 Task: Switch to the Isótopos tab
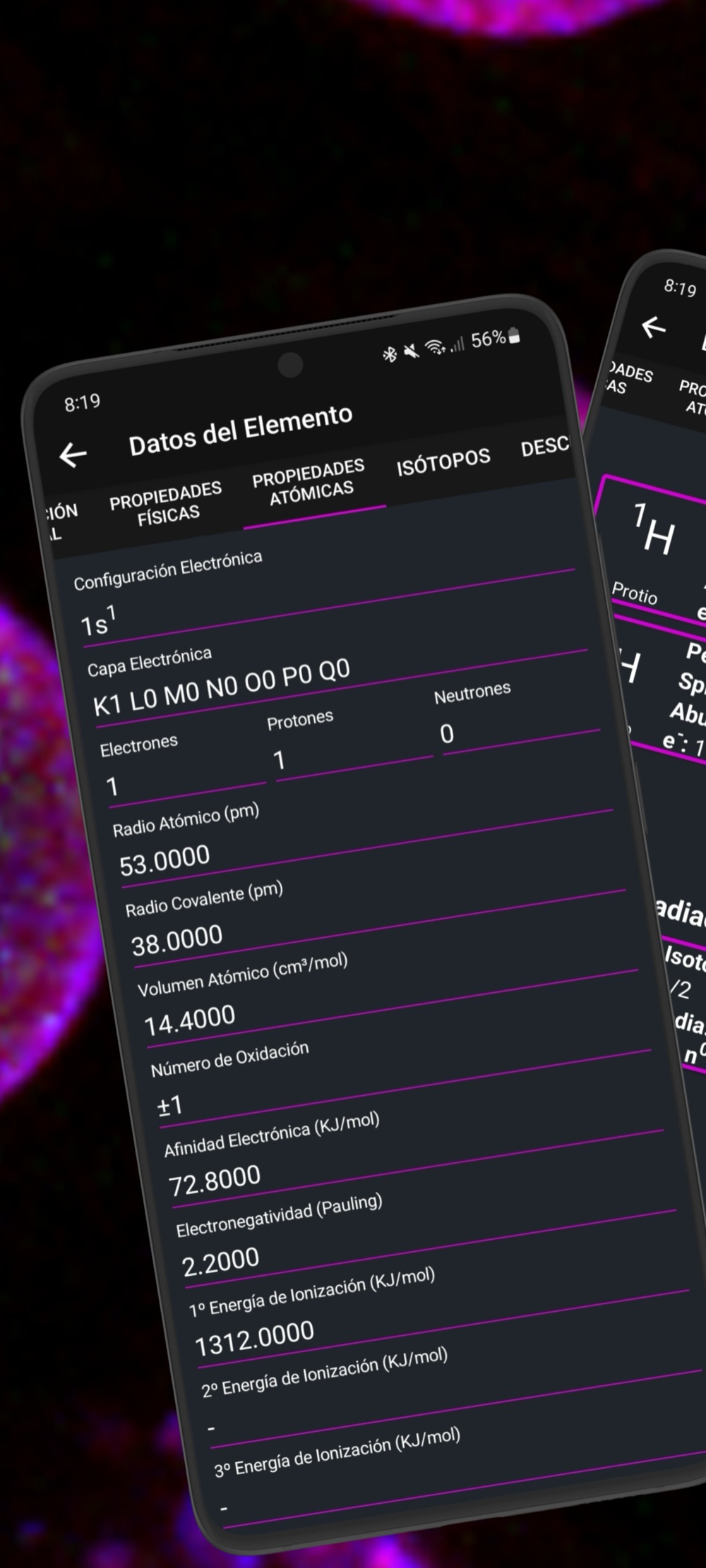click(x=443, y=462)
